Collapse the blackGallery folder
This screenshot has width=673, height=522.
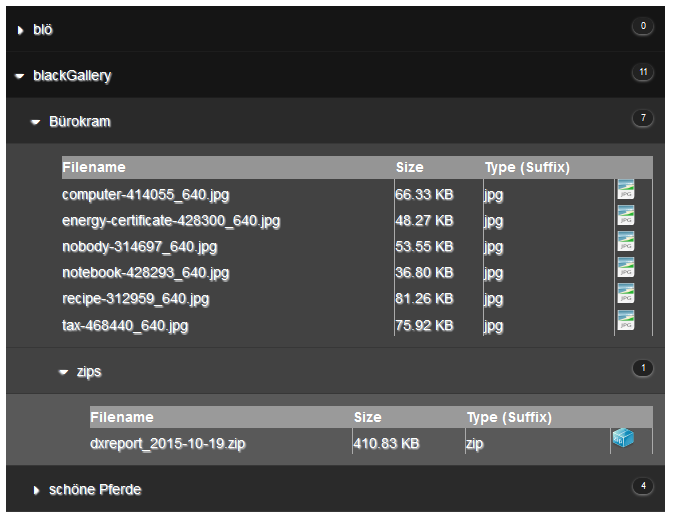pos(20,77)
